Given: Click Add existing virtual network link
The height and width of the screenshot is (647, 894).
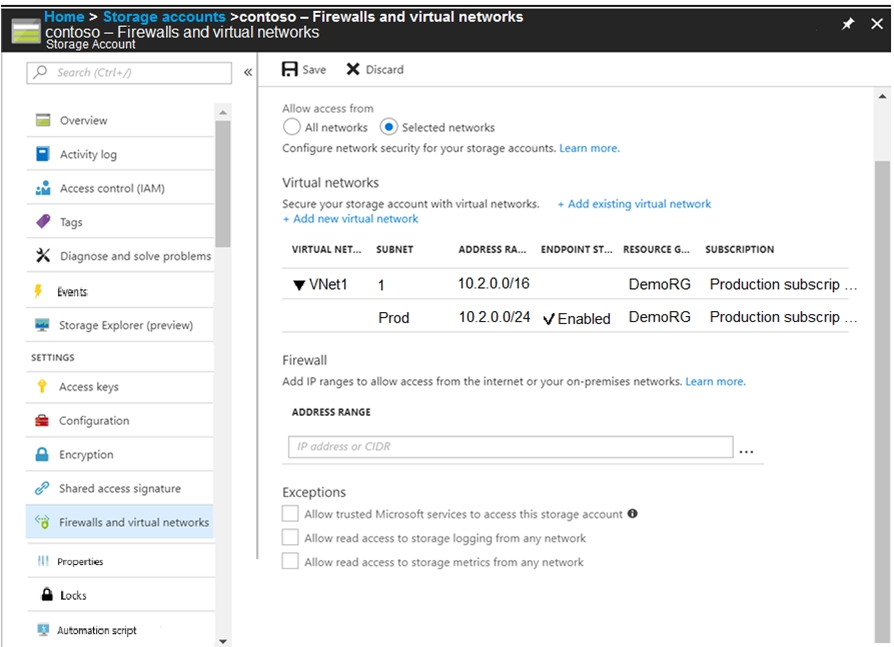Looking at the screenshot, I should pos(634,204).
